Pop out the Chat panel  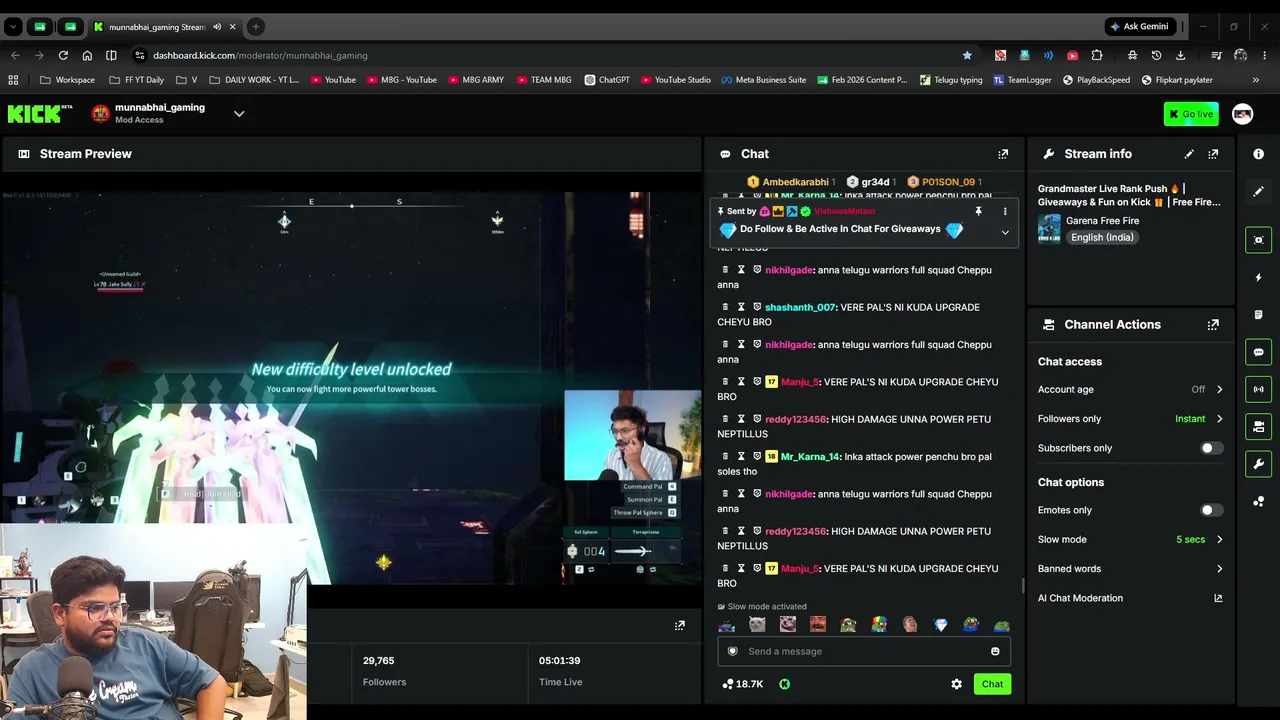coord(1003,154)
